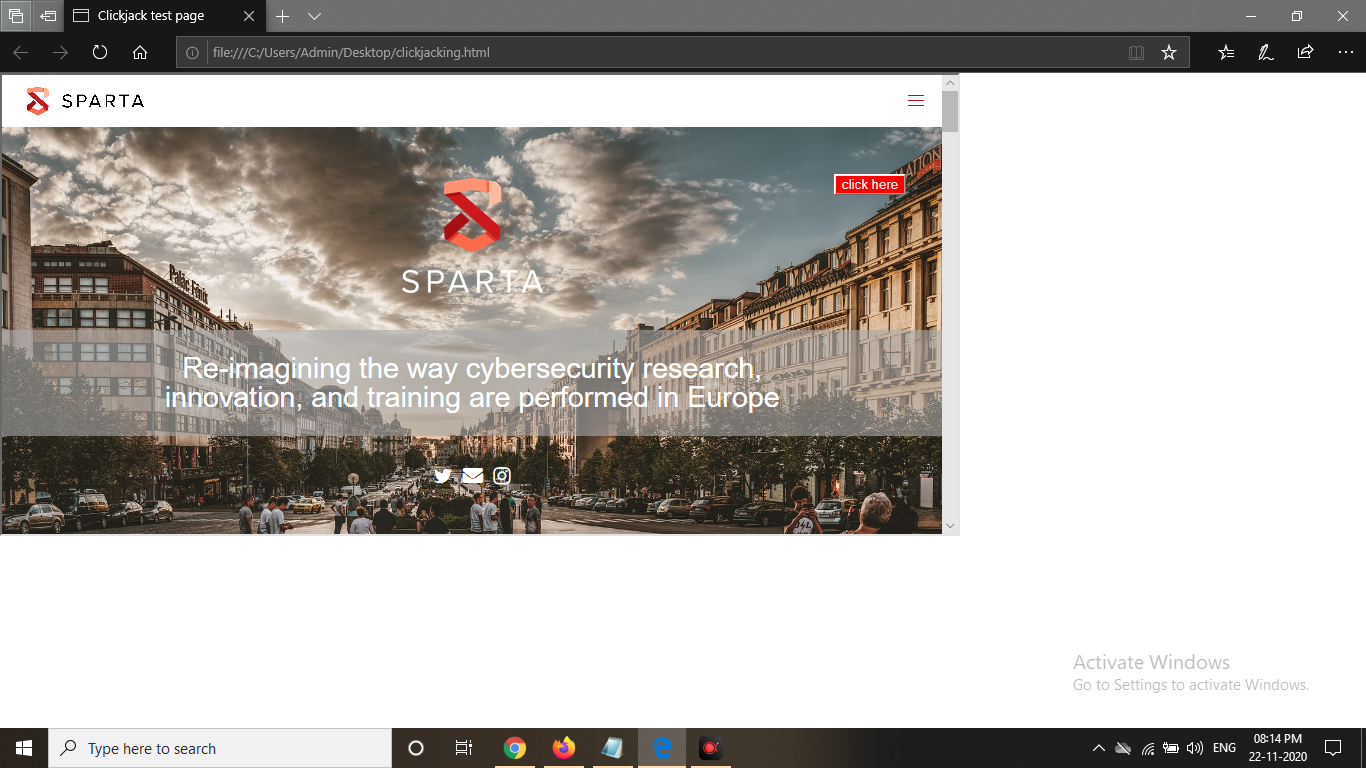Go to browser home page

tap(140, 53)
